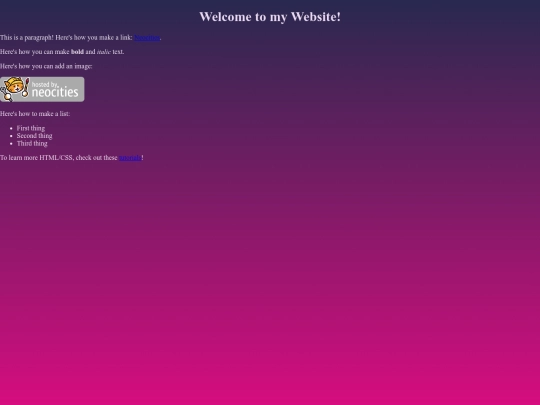Click the bold word 'bold'

[77, 52]
